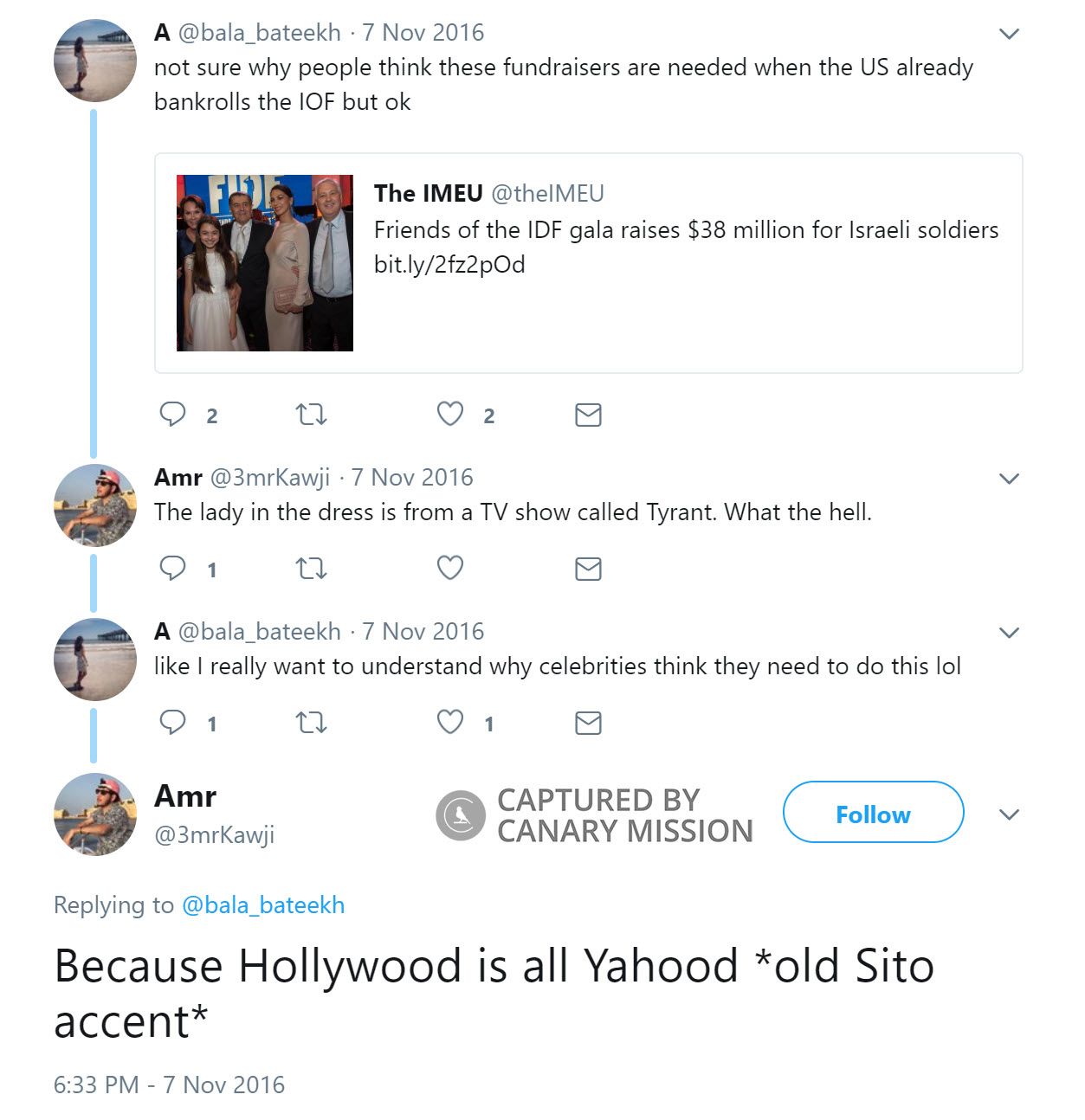Expand options chevron on Tyrant tweet

[1009, 479]
